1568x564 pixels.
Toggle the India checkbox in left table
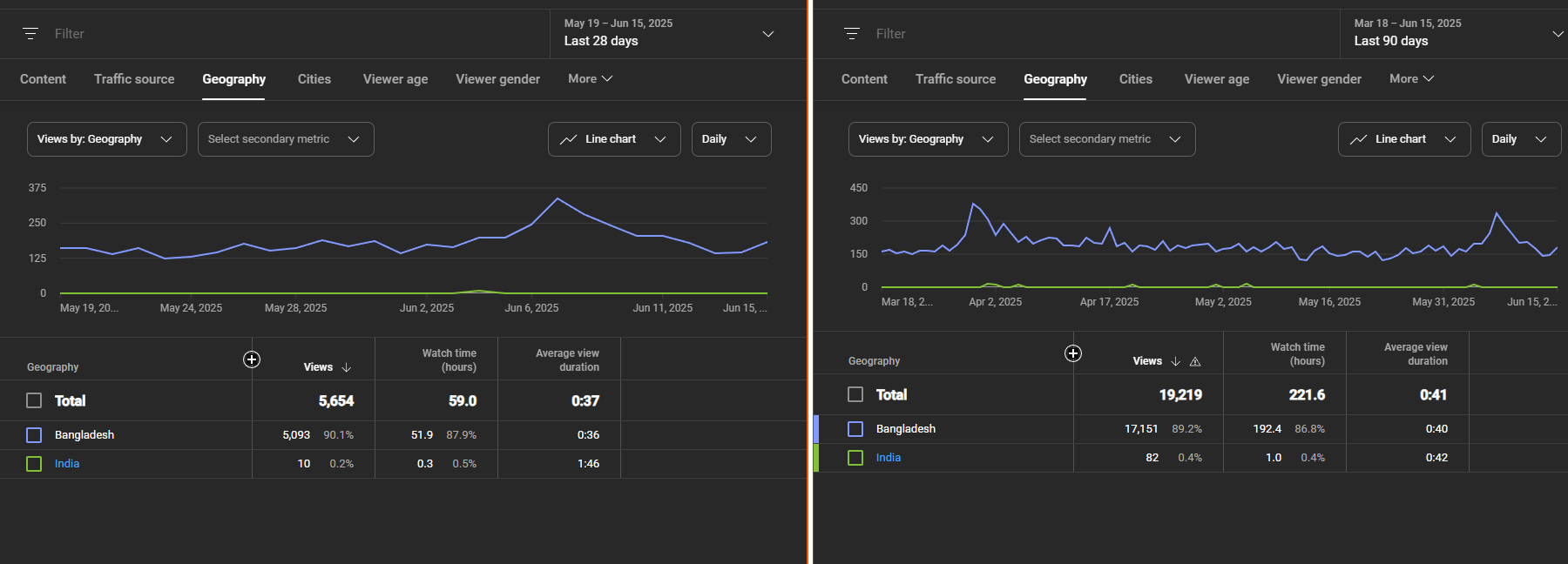(x=34, y=464)
